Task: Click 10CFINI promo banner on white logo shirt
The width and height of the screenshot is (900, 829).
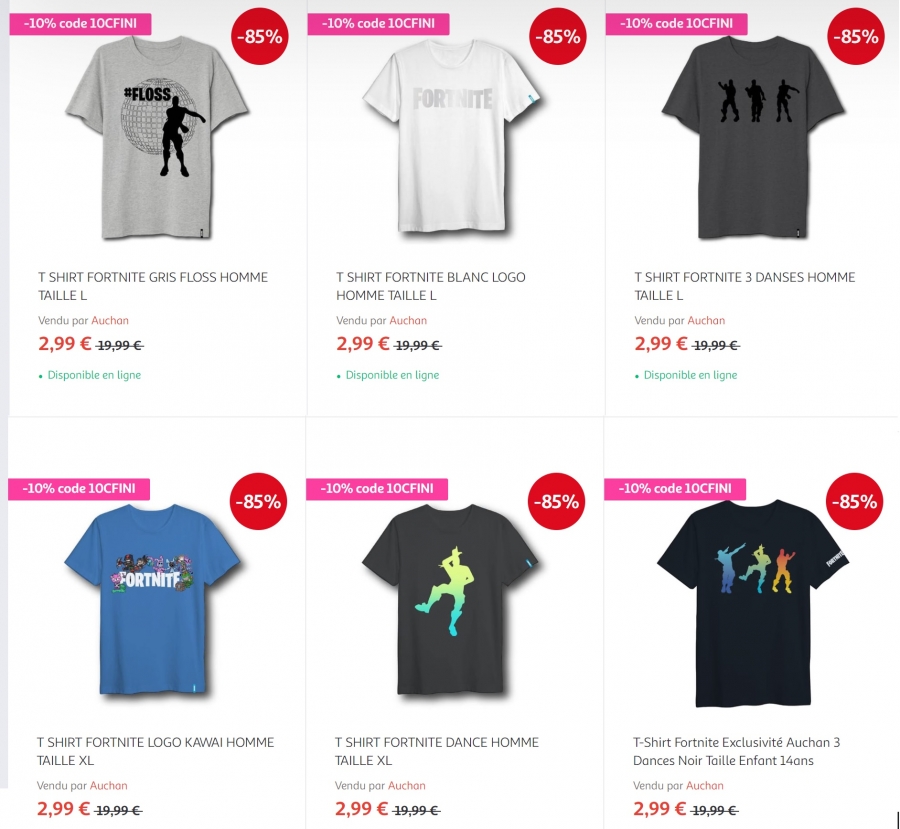Action: point(378,24)
